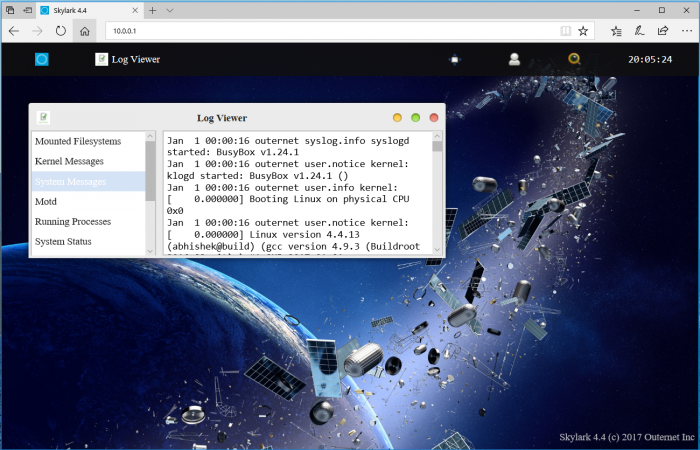Click the log list scrollbar thumb
The height and width of the screenshot is (450, 700).
[150, 171]
